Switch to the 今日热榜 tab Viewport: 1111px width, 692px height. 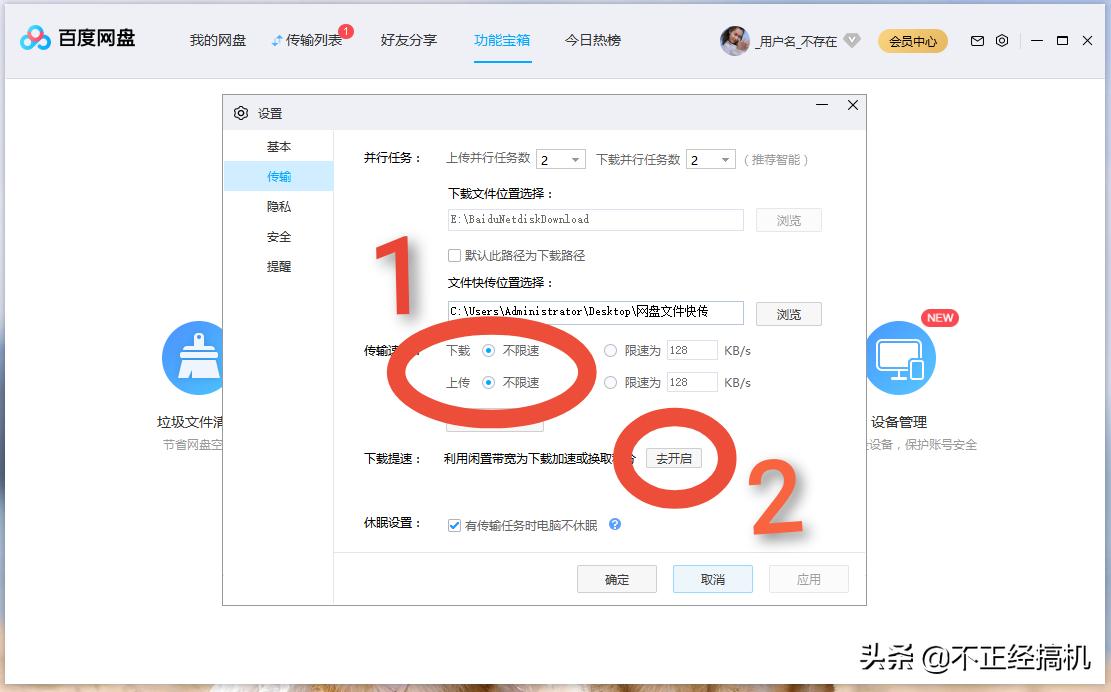pyautogui.click(x=592, y=41)
